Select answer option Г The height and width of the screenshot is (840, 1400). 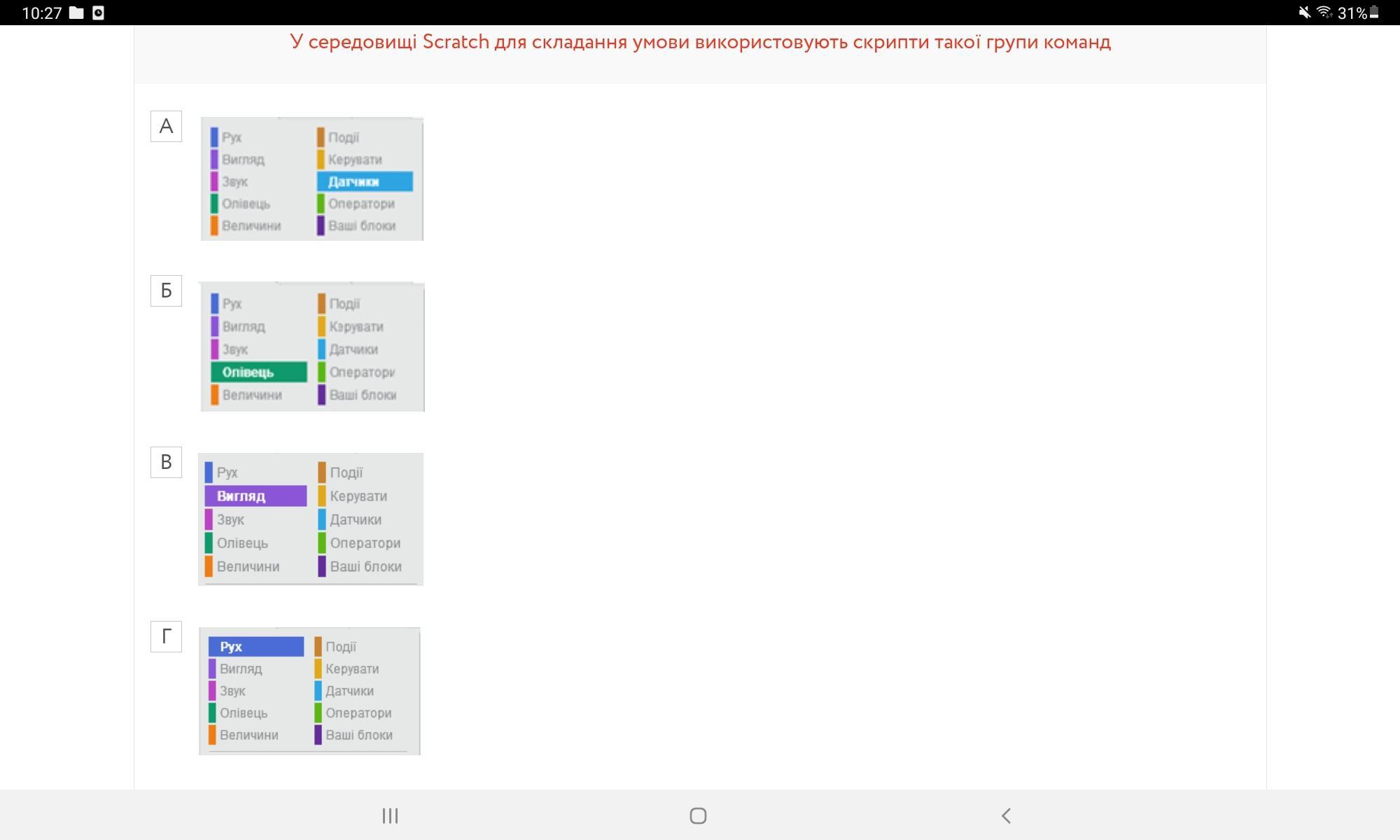pyautogui.click(x=166, y=637)
